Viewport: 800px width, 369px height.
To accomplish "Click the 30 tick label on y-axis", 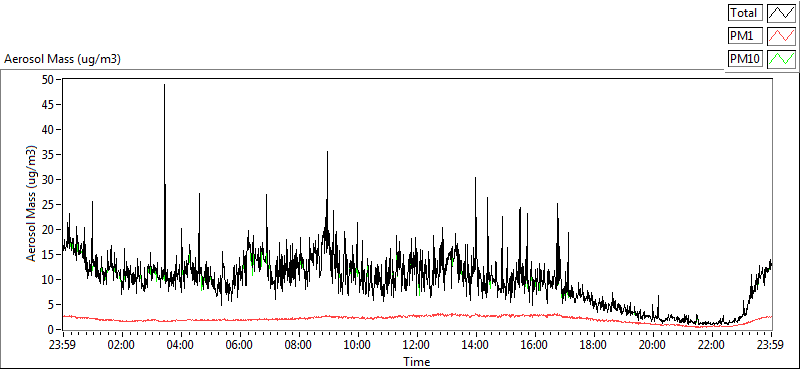I will (47, 180).
